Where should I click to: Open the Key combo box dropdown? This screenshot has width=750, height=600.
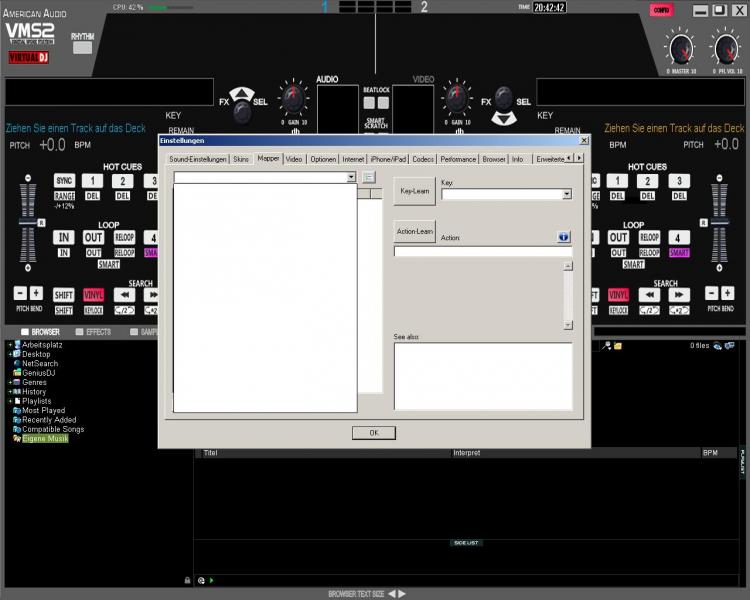[566, 195]
